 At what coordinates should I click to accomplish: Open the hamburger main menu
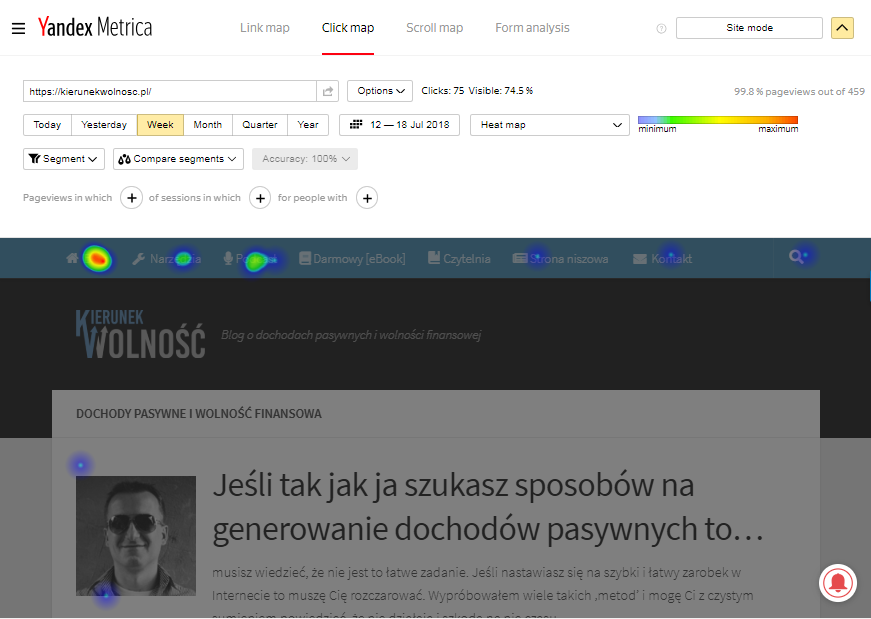click(x=18, y=28)
